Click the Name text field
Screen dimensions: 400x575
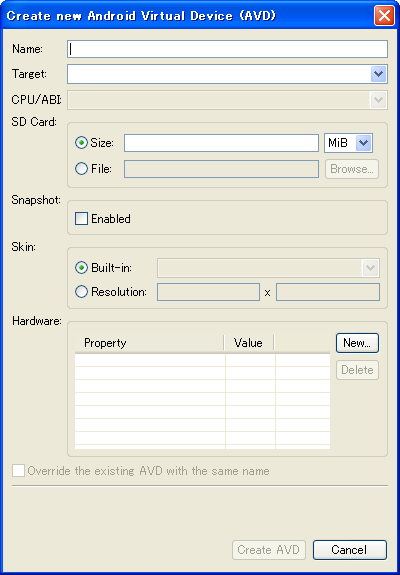coord(227,49)
